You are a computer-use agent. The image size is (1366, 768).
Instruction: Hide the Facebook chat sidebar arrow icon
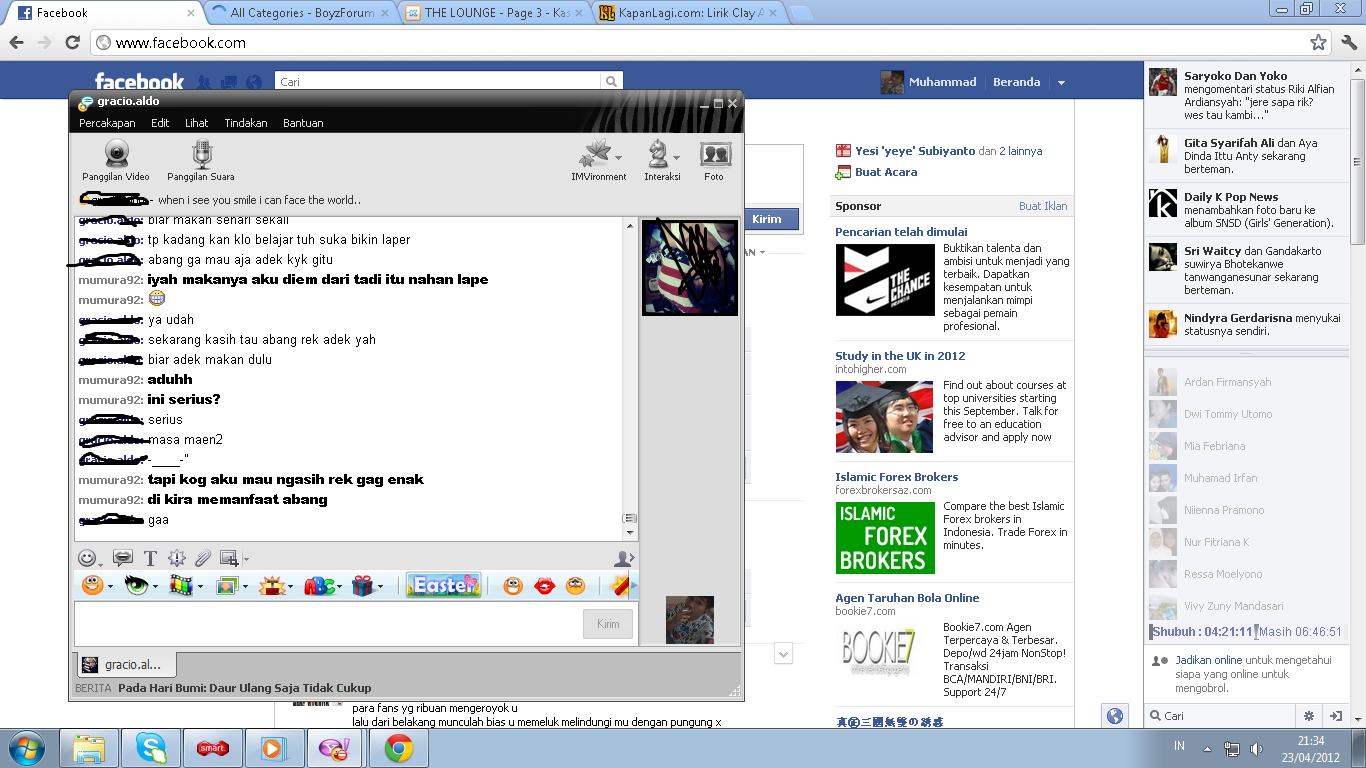[x=1335, y=716]
